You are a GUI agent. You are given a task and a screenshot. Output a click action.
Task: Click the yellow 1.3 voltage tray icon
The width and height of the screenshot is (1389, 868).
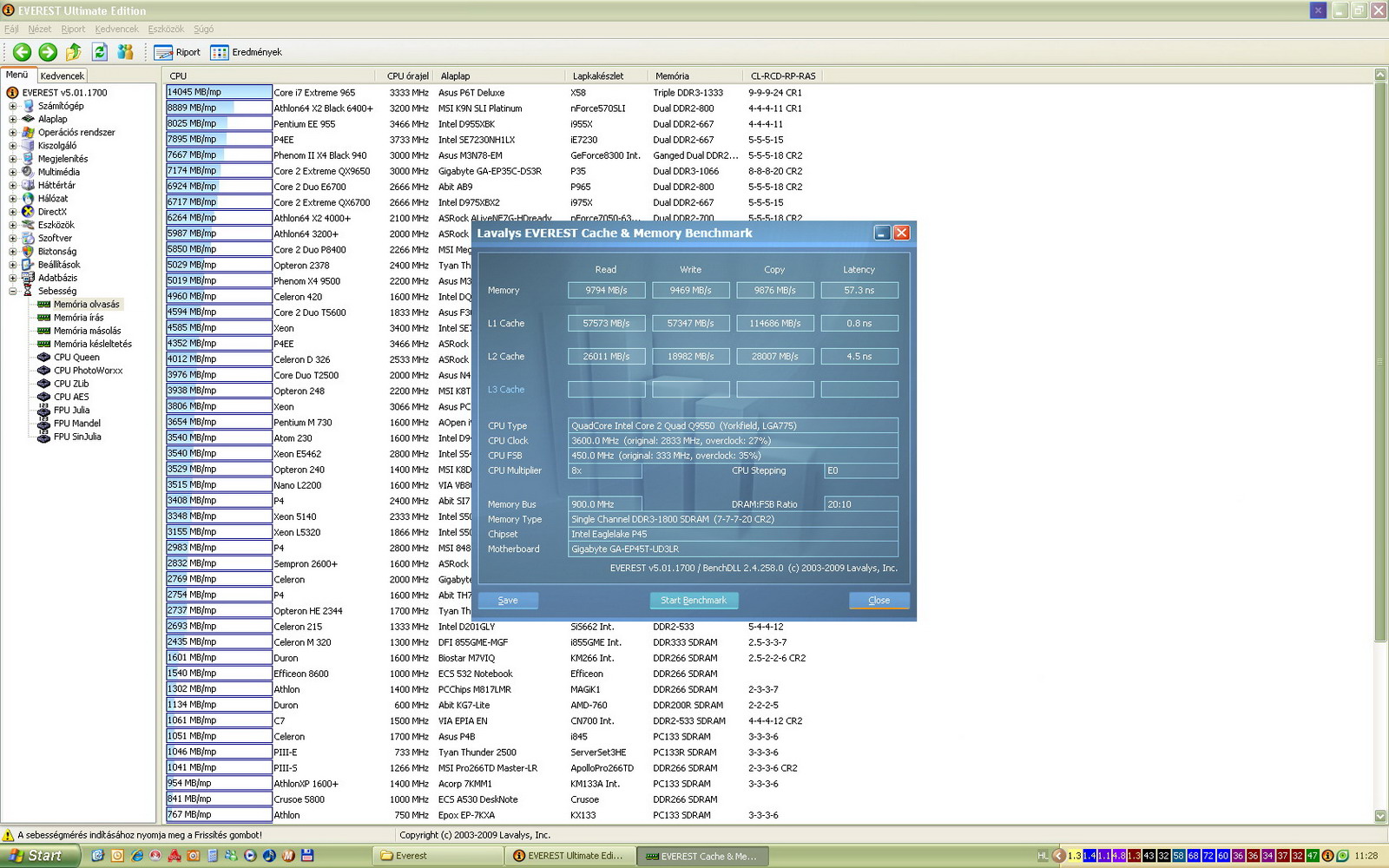(1075, 856)
